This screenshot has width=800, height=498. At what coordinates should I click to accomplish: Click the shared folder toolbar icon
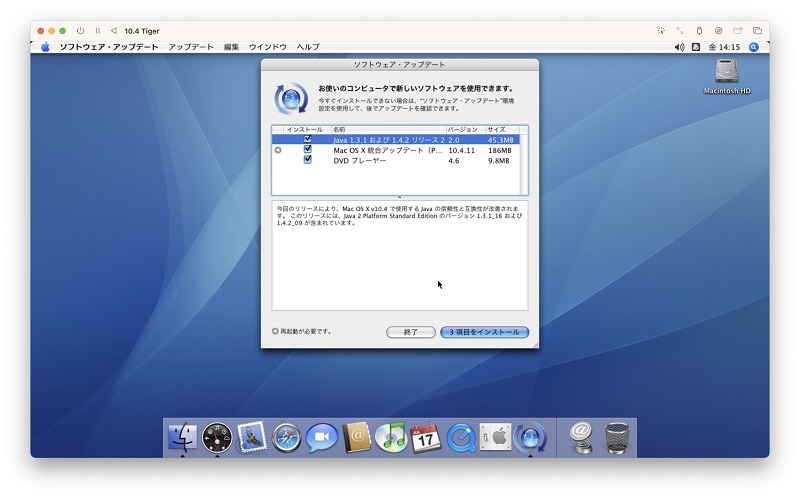(x=738, y=31)
